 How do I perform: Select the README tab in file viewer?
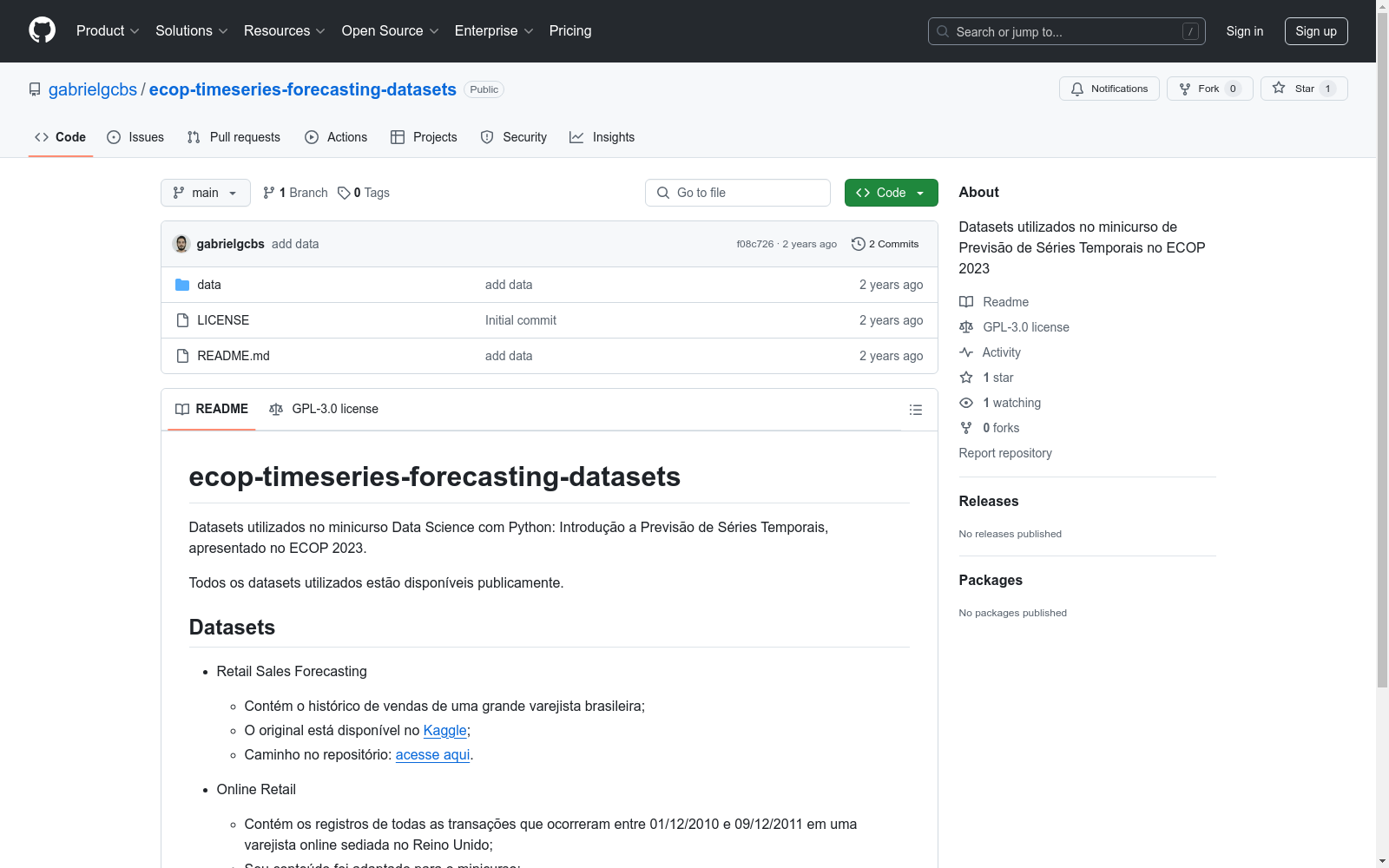click(212, 409)
